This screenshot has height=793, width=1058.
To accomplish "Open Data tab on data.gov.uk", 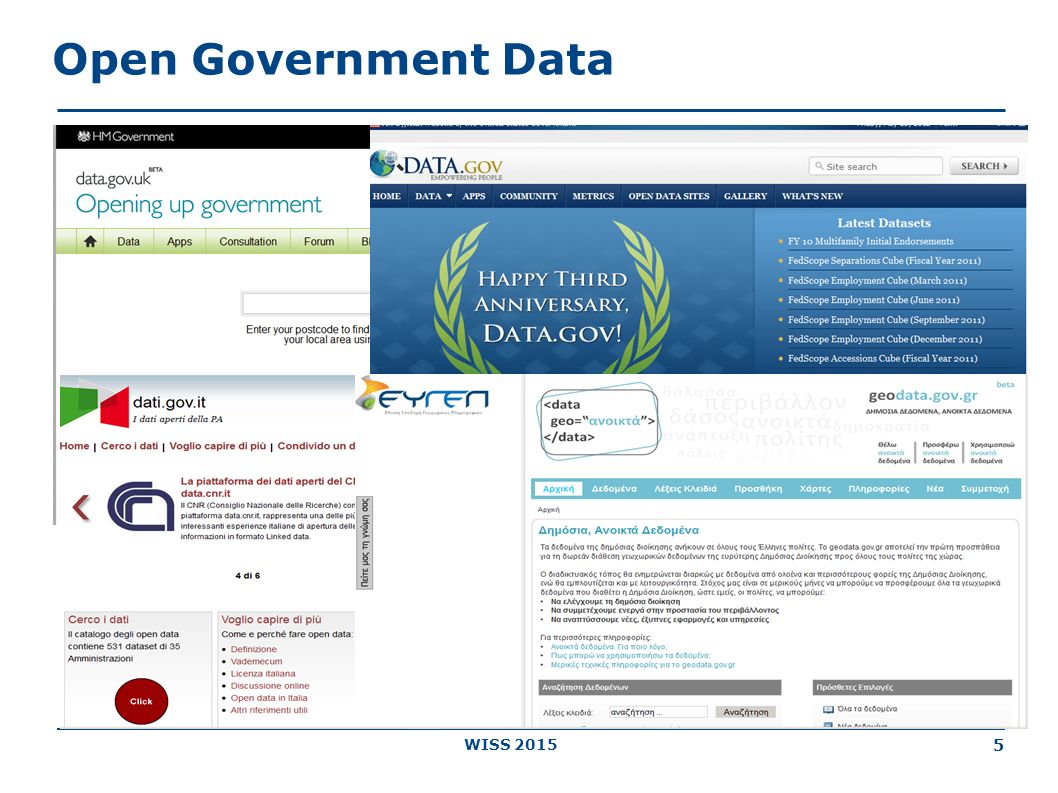I will point(128,241).
